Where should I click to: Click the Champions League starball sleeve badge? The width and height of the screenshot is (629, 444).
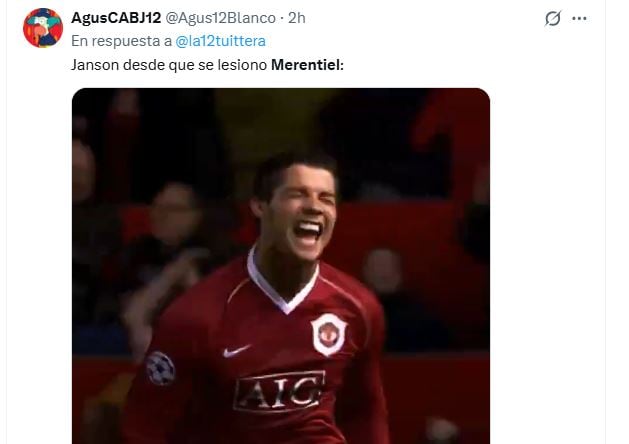[160, 369]
